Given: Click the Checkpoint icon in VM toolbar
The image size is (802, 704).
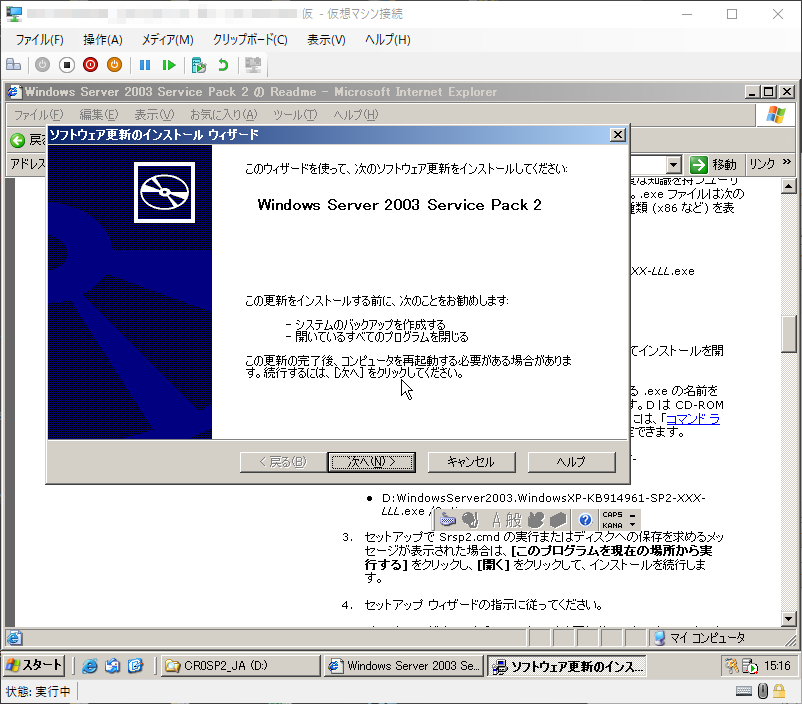Looking at the screenshot, I should click(x=198, y=65).
